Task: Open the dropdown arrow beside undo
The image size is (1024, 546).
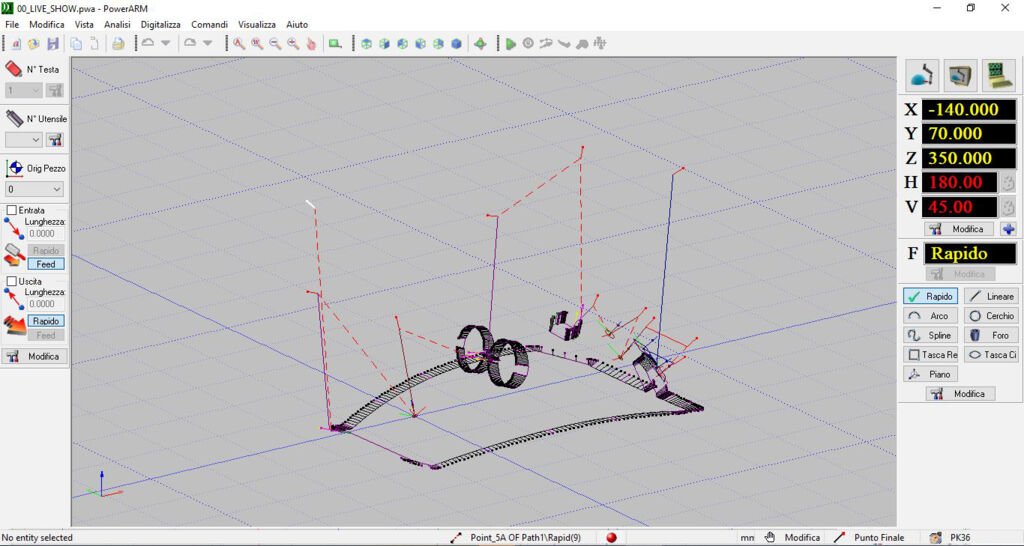Action: (x=166, y=43)
